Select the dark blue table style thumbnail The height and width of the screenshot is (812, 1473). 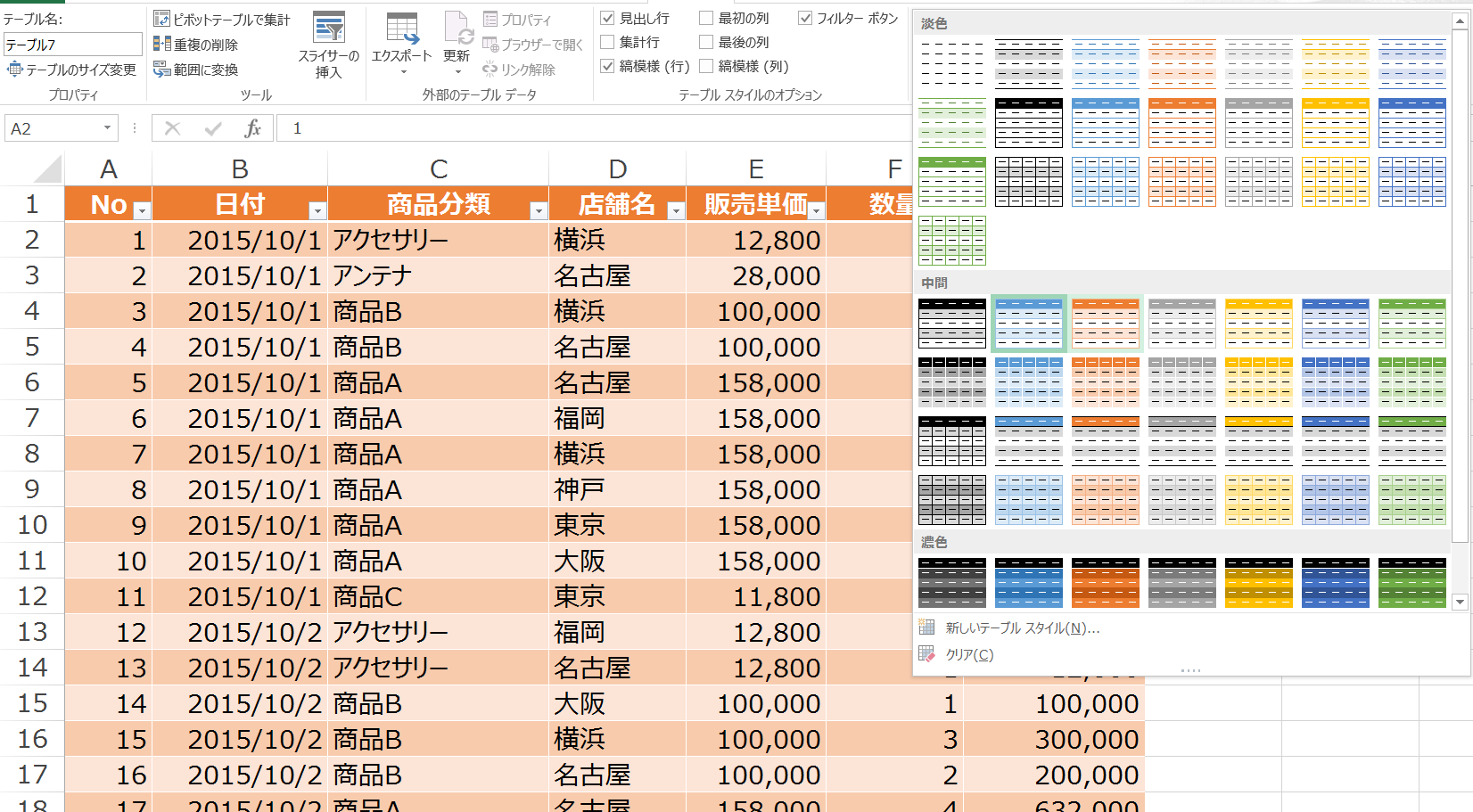(1336, 583)
